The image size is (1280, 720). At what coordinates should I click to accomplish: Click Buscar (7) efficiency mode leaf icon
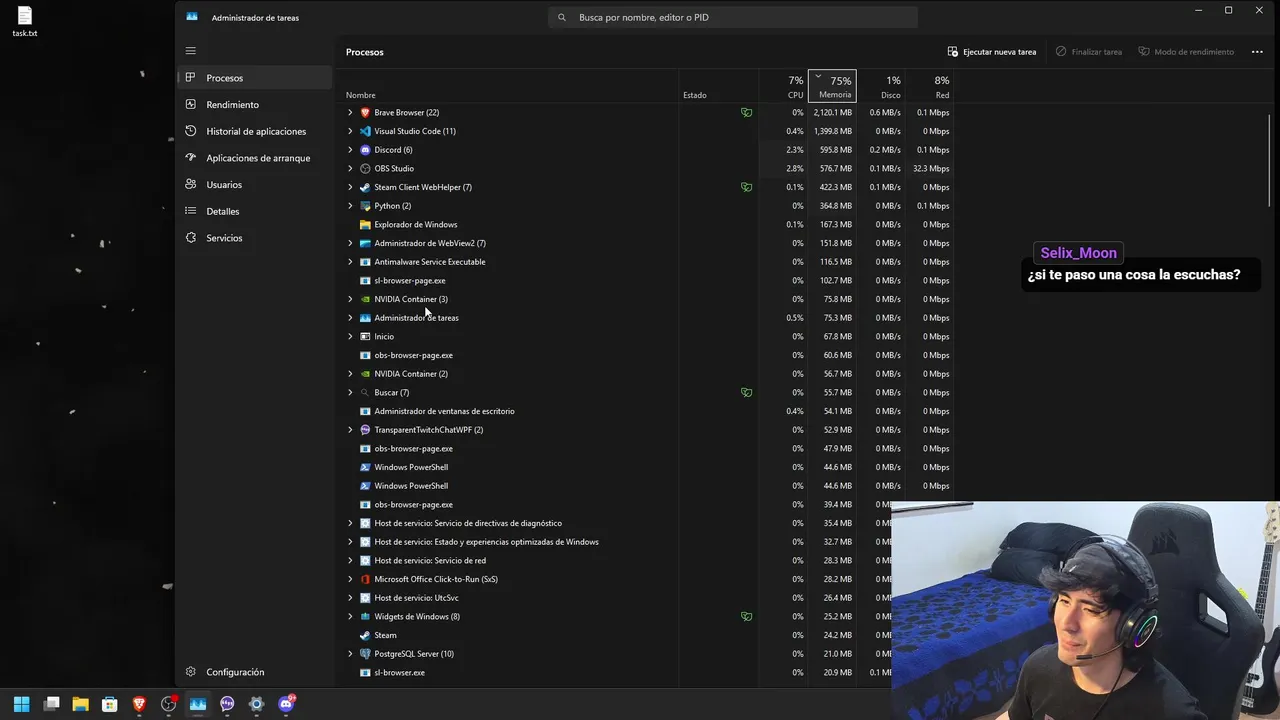(746, 392)
